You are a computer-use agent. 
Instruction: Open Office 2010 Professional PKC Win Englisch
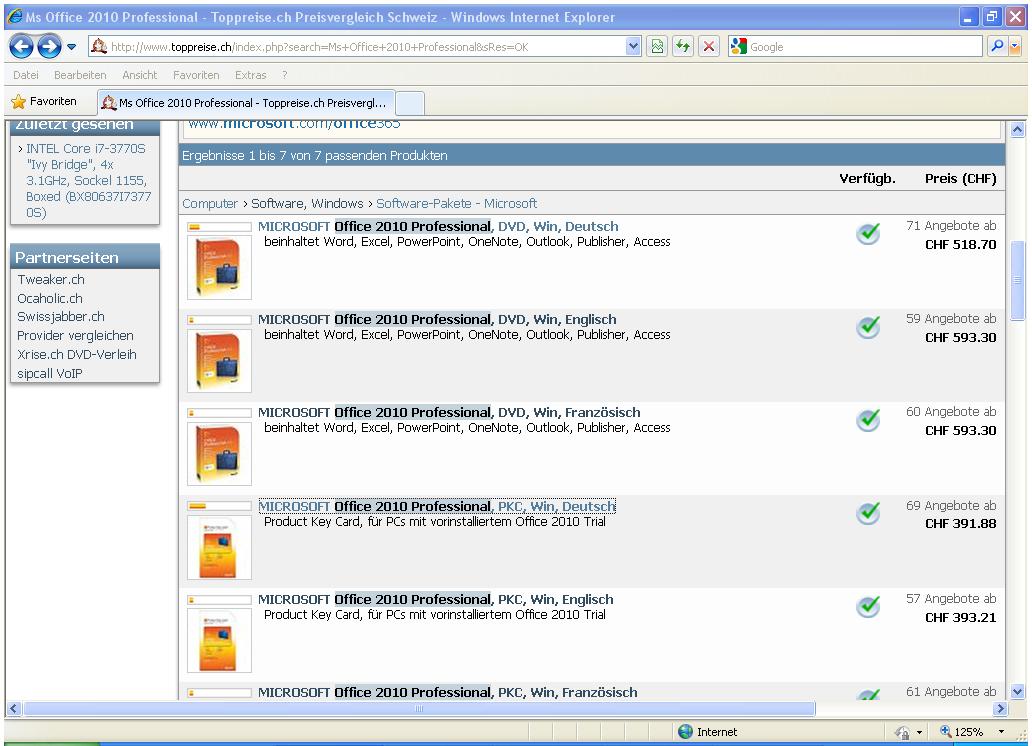[x=436, y=600]
